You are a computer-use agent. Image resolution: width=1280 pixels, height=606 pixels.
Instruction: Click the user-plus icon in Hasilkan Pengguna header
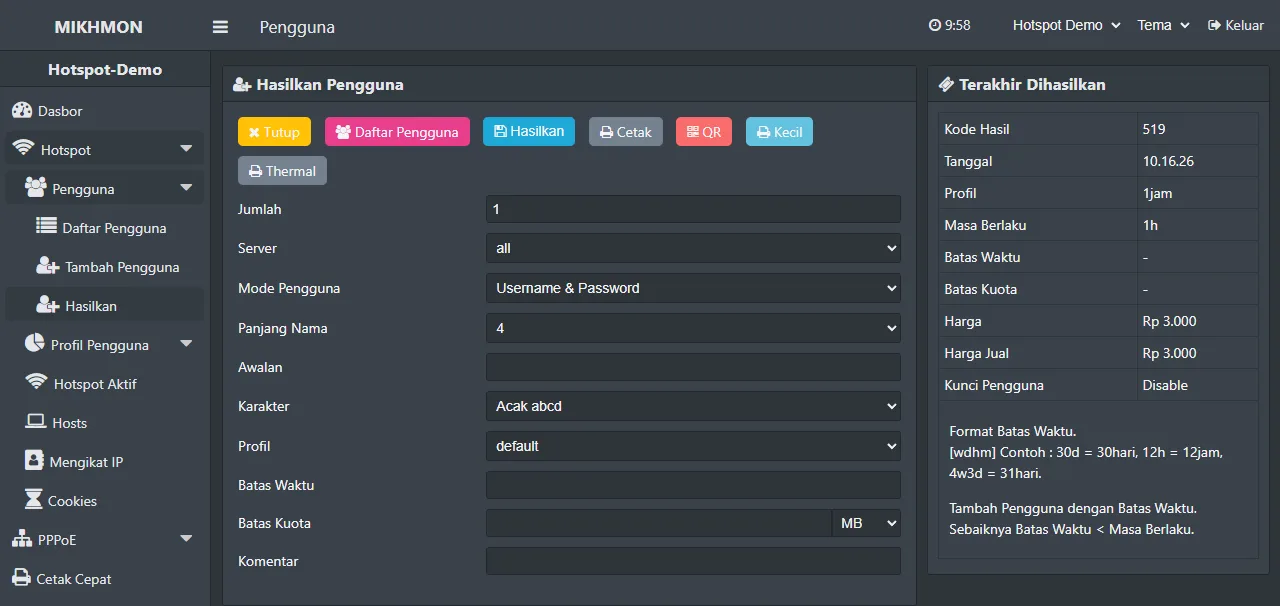pyautogui.click(x=242, y=85)
